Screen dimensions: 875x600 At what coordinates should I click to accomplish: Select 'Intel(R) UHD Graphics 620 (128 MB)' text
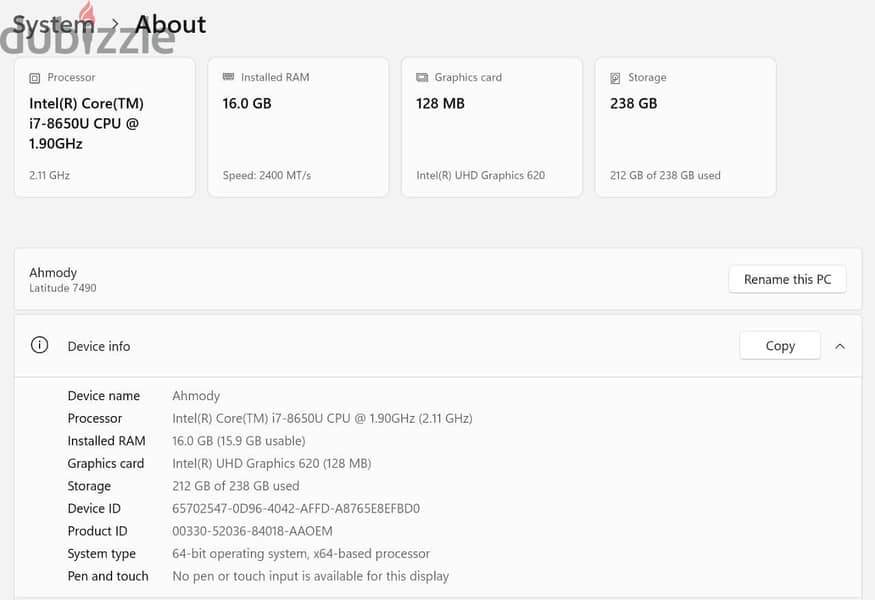click(x=271, y=463)
